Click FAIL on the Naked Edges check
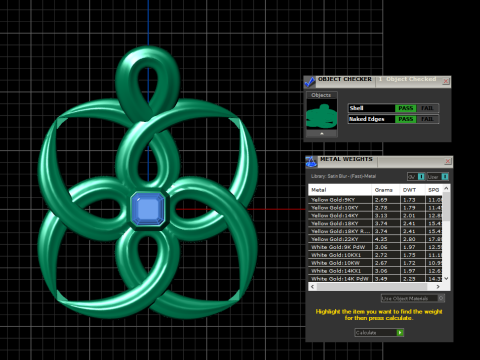Image resolution: width=480 pixels, height=360 pixels. [x=427, y=119]
